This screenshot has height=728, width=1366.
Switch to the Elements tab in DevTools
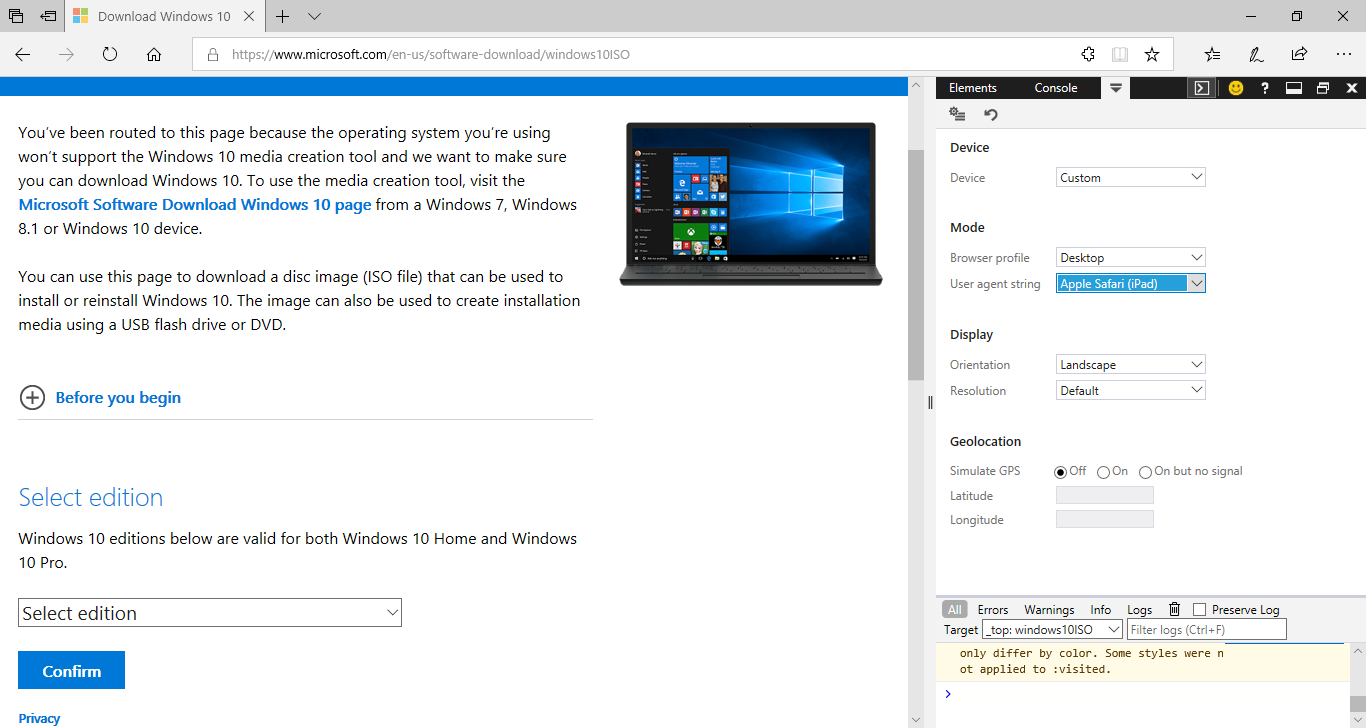(972, 88)
